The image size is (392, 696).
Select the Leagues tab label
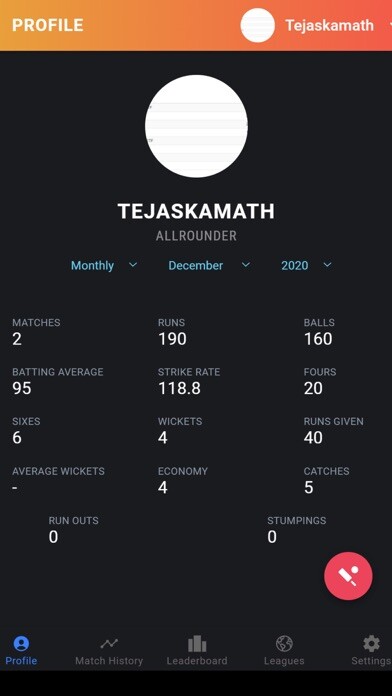point(284,660)
